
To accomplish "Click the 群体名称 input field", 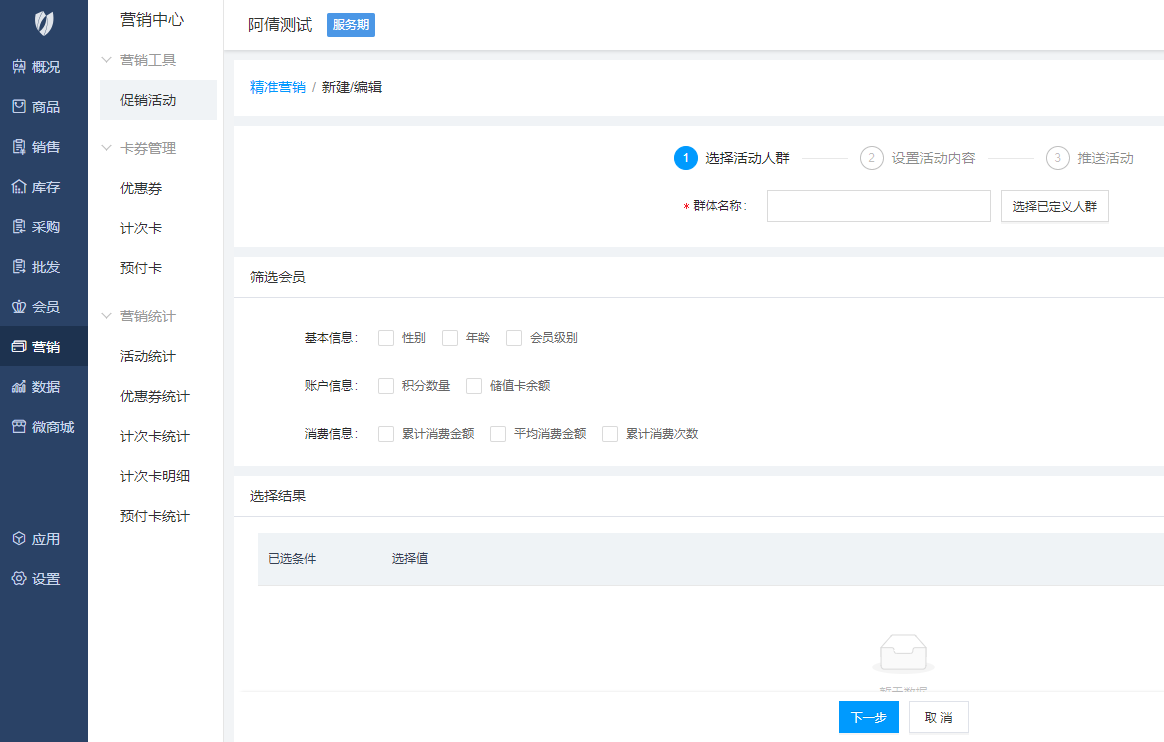I will [x=878, y=206].
